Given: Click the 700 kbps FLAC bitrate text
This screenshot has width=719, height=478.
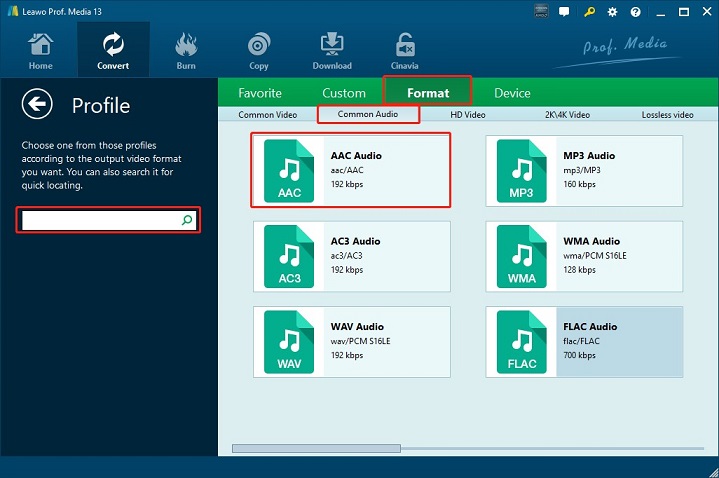Looking at the screenshot, I should [580, 355].
